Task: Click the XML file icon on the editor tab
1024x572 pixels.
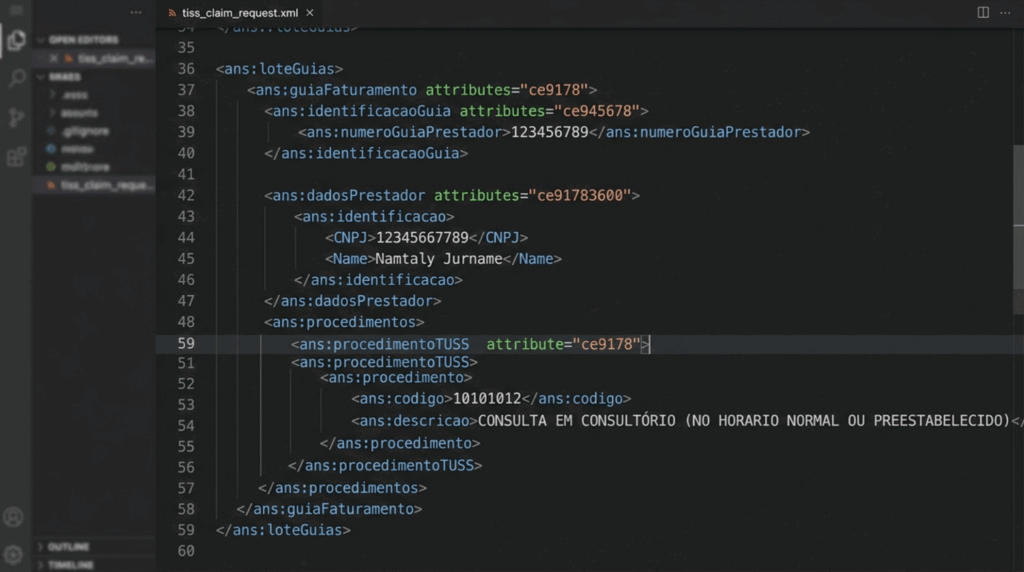Action: click(x=172, y=12)
